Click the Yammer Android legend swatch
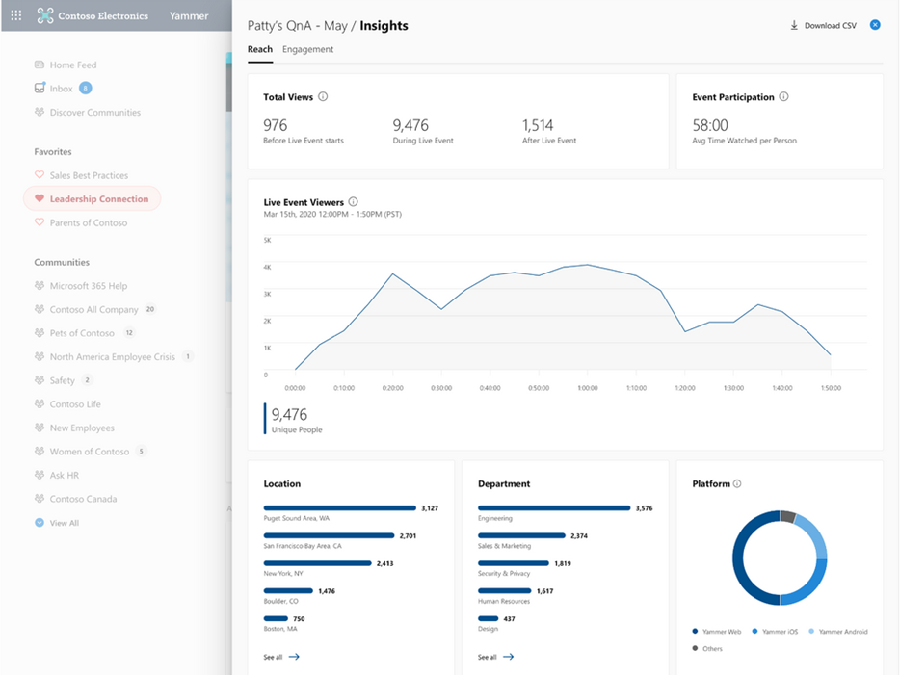The image size is (900, 675). point(811,631)
